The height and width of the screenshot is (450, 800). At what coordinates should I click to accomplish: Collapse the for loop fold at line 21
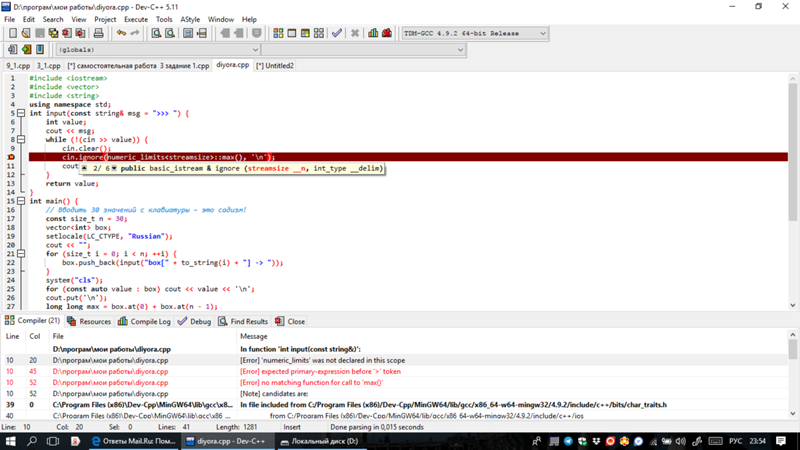pyautogui.click(x=21, y=254)
